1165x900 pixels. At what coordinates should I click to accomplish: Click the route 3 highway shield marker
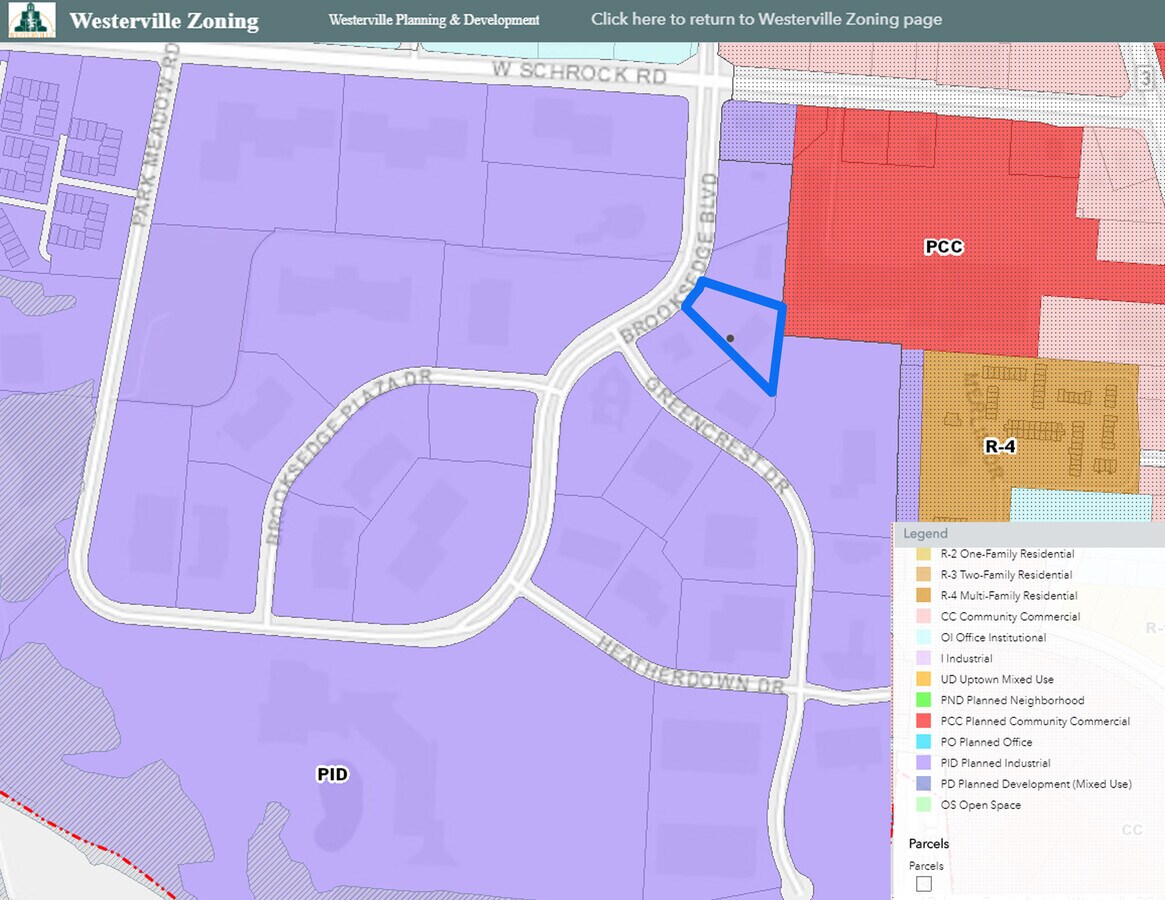pyautogui.click(x=1146, y=78)
